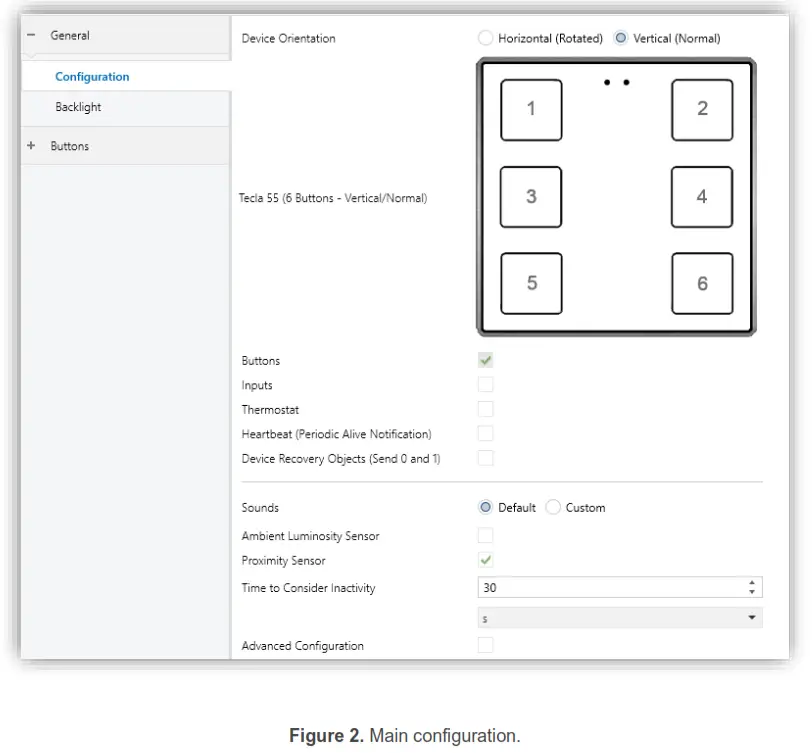Click the Time to Consider Inactivity label
This screenshot has width=812, height=753.
click(x=308, y=588)
